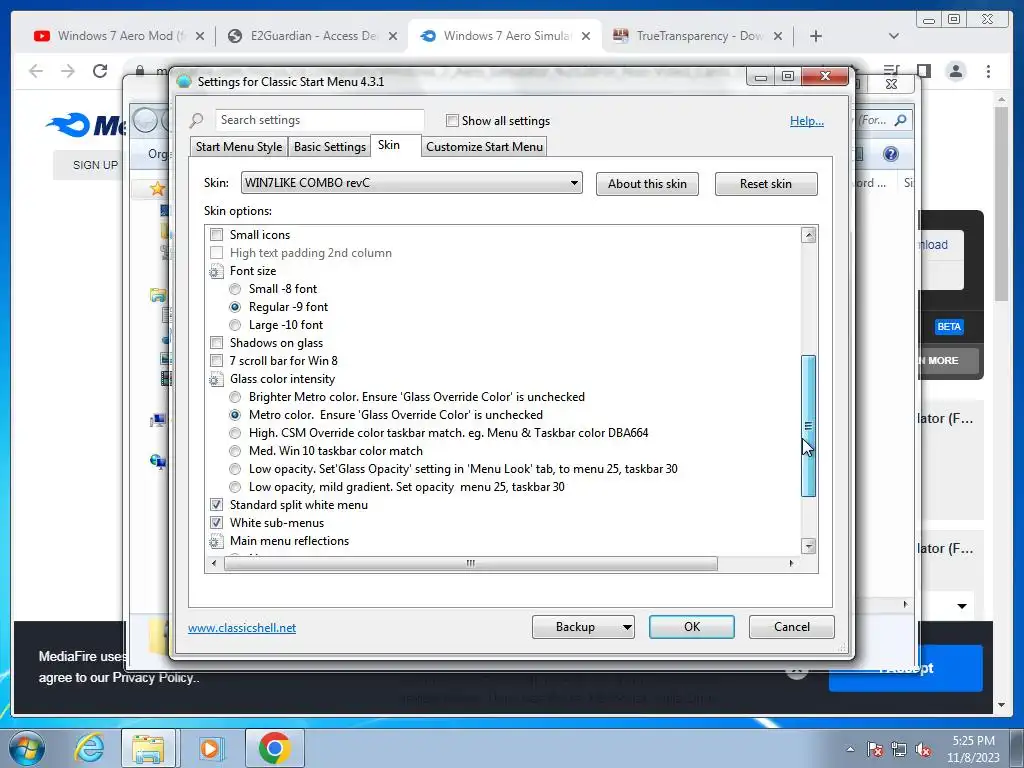
Task: Check 7 scroll bar for Win 8
Action: (216, 360)
